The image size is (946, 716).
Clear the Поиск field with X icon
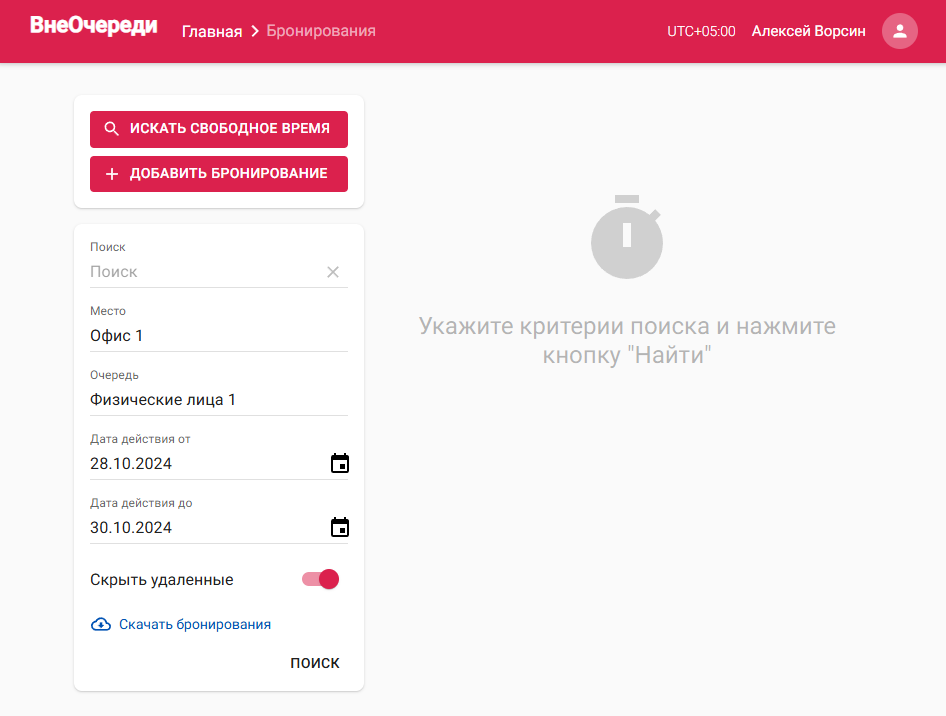333,272
